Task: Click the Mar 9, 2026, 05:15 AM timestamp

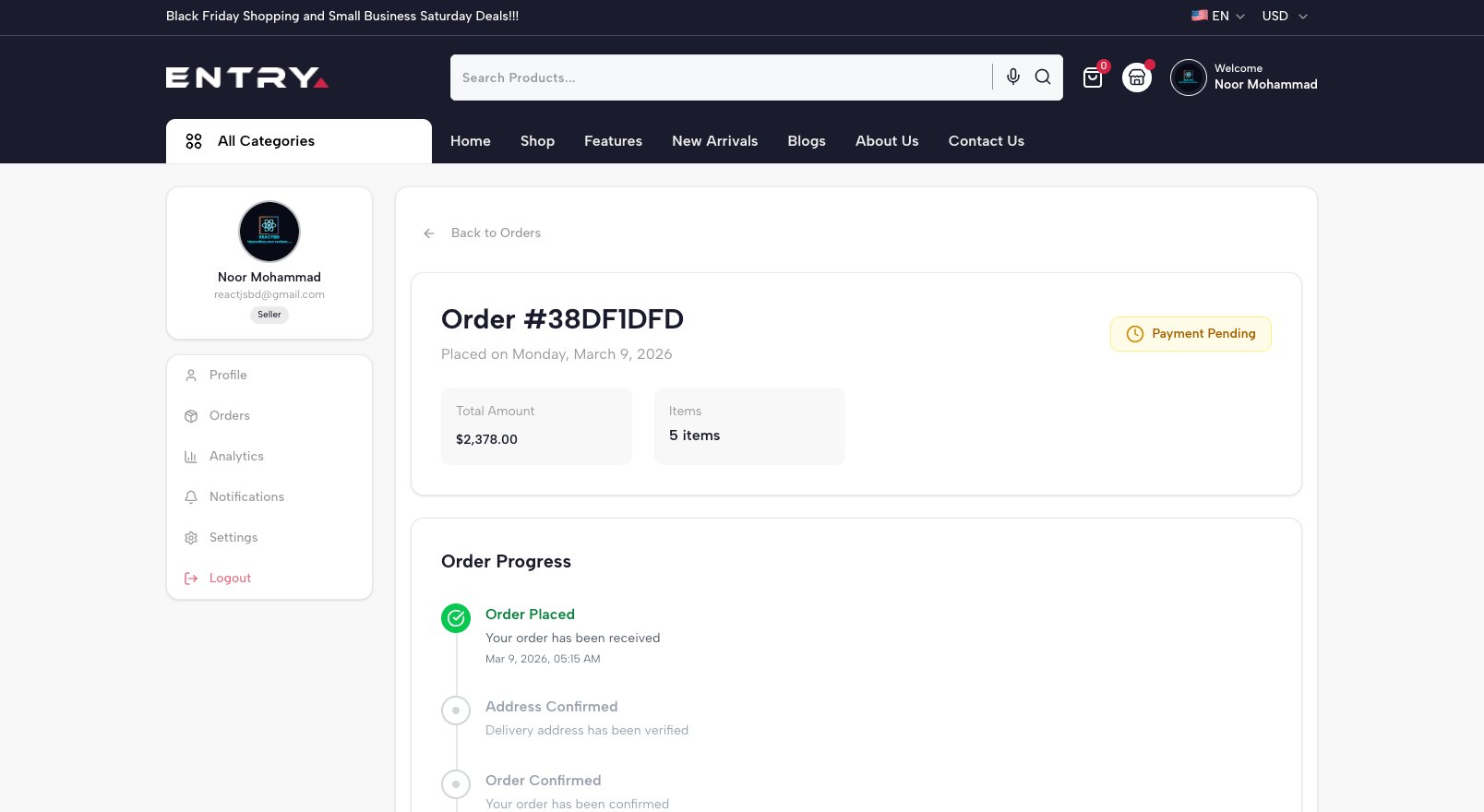Action: click(x=543, y=659)
